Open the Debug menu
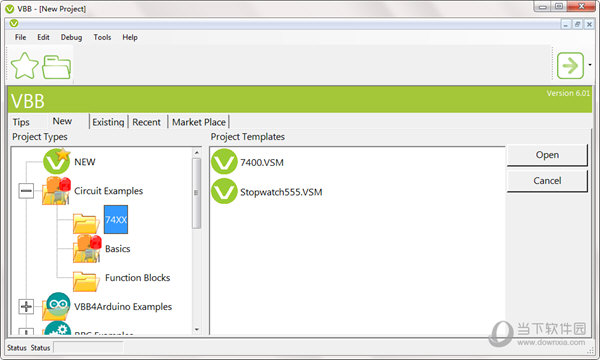Image resolution: width=600 pixels, height=360 pixels. point(71,37)
